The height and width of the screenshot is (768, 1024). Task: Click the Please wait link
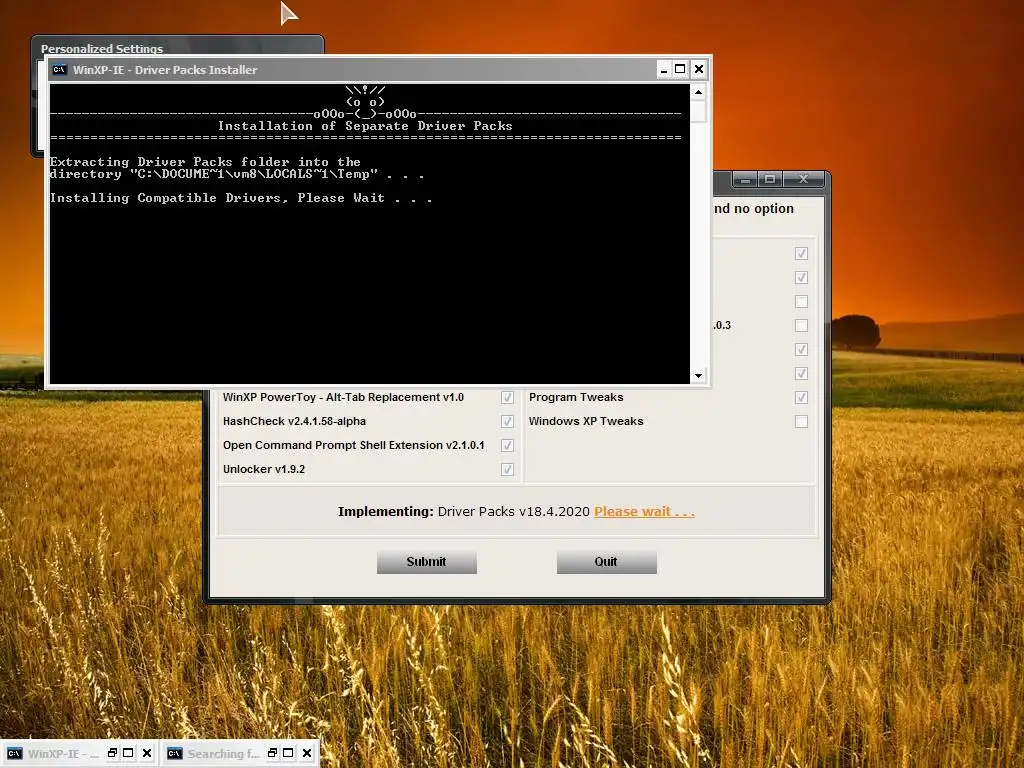click(x=644, y=511)
